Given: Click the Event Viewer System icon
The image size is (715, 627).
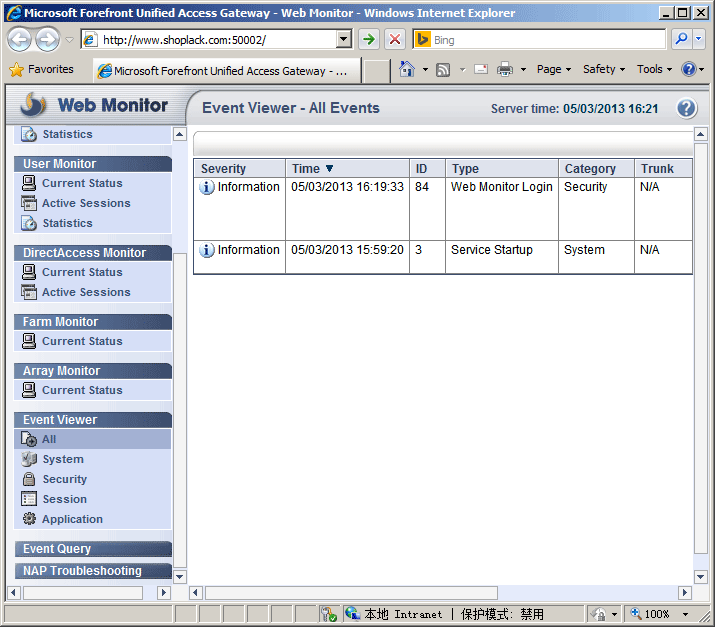Looking at the screenshot, I should (29, 459).
